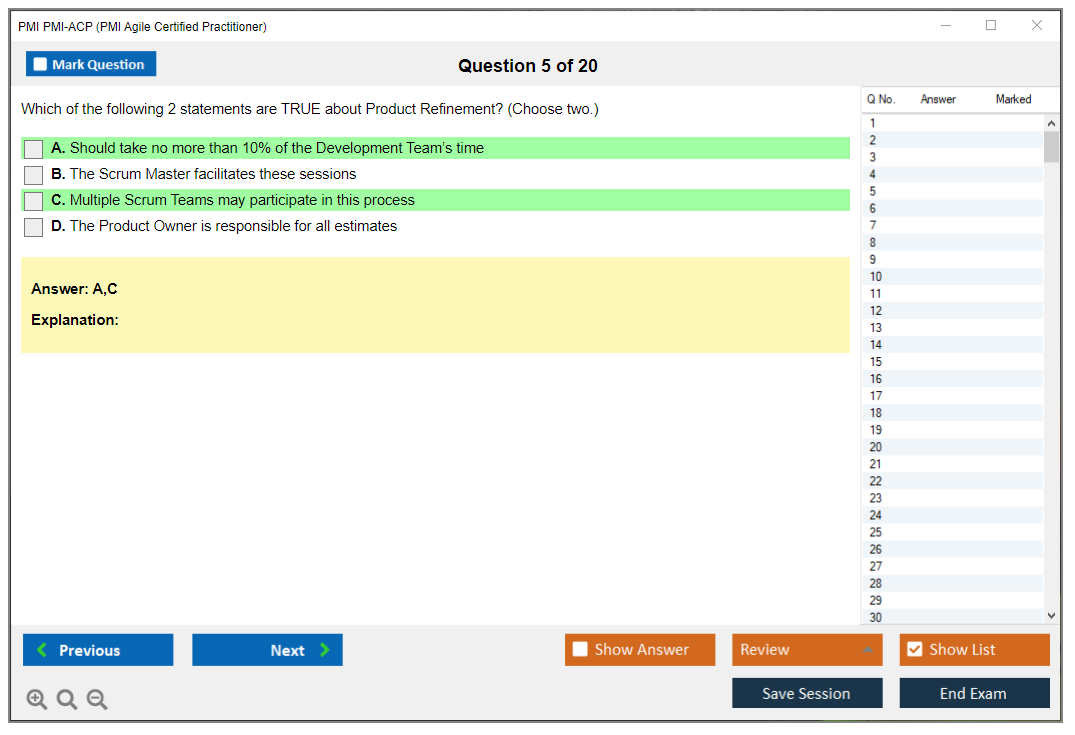Save the current exam session
Screen dimensions: 1075x735
807,693
